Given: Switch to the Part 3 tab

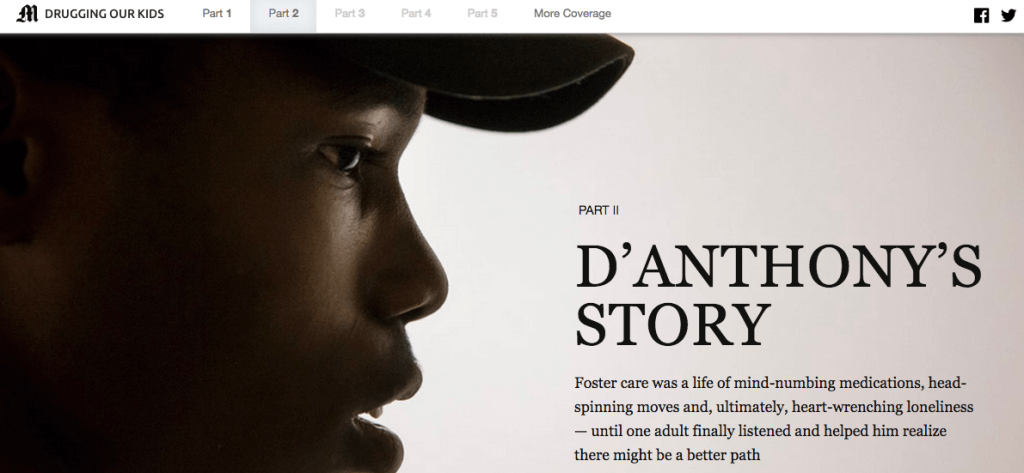Looking at the screenshot, I should pos(349,14).
